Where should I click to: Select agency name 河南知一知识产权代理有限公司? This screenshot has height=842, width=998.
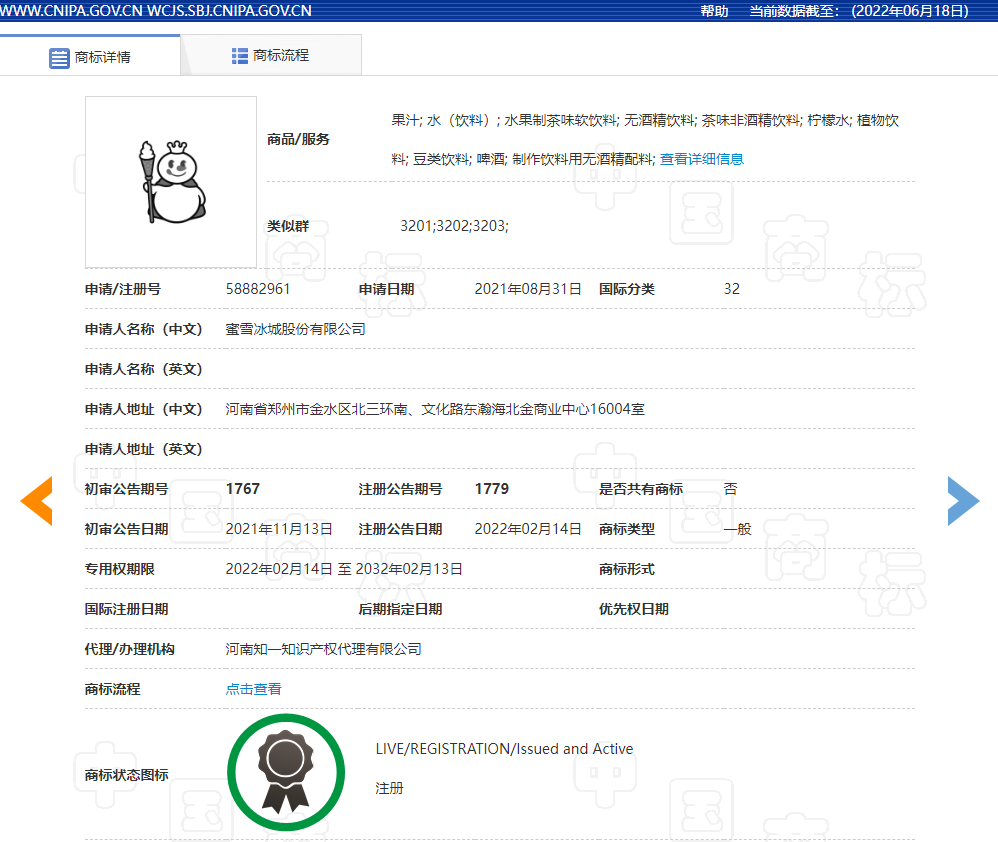323,649
